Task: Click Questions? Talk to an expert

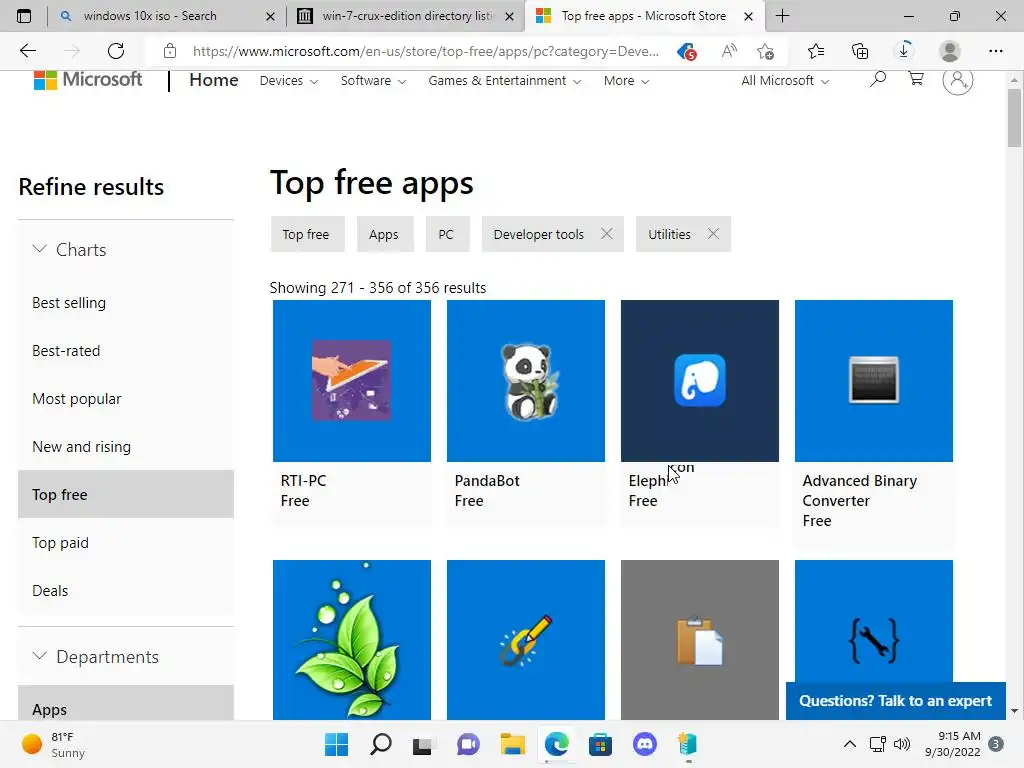Action: pyautogui.click(x=895, y=701)
